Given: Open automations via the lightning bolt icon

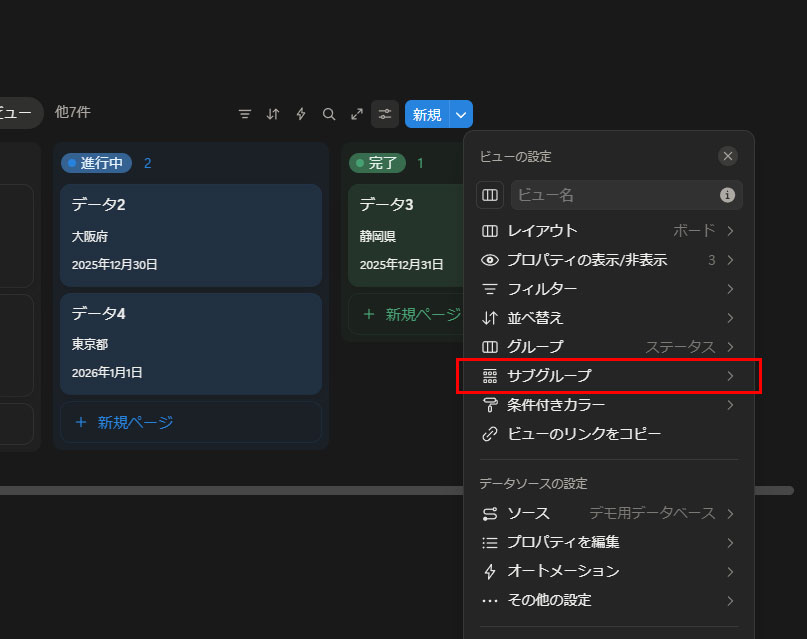Looking at the screenshot, I should [x=301, y=114].
